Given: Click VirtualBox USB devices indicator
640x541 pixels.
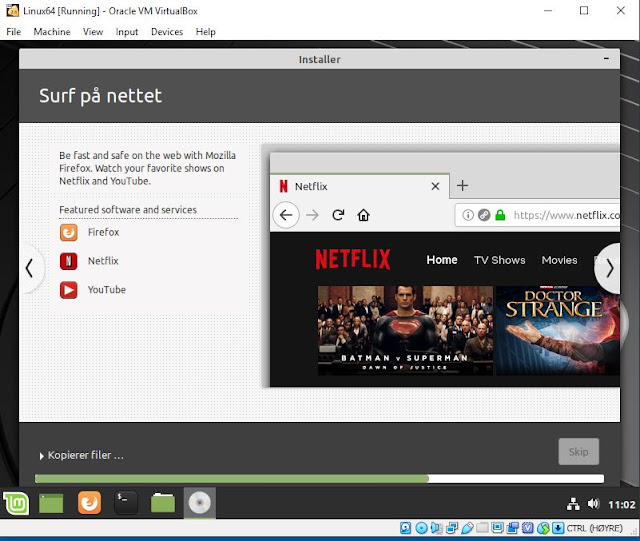Looking at the screenshot, I should [467, 528].
